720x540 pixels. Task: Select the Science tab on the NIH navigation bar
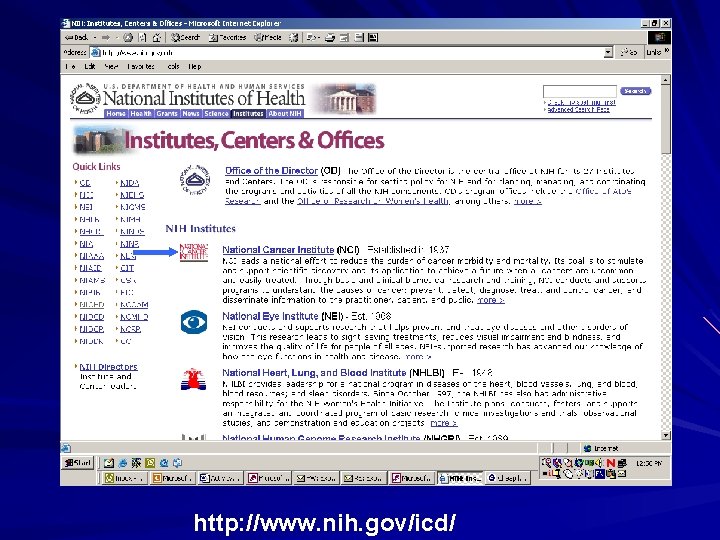click(x=216, y=113)
